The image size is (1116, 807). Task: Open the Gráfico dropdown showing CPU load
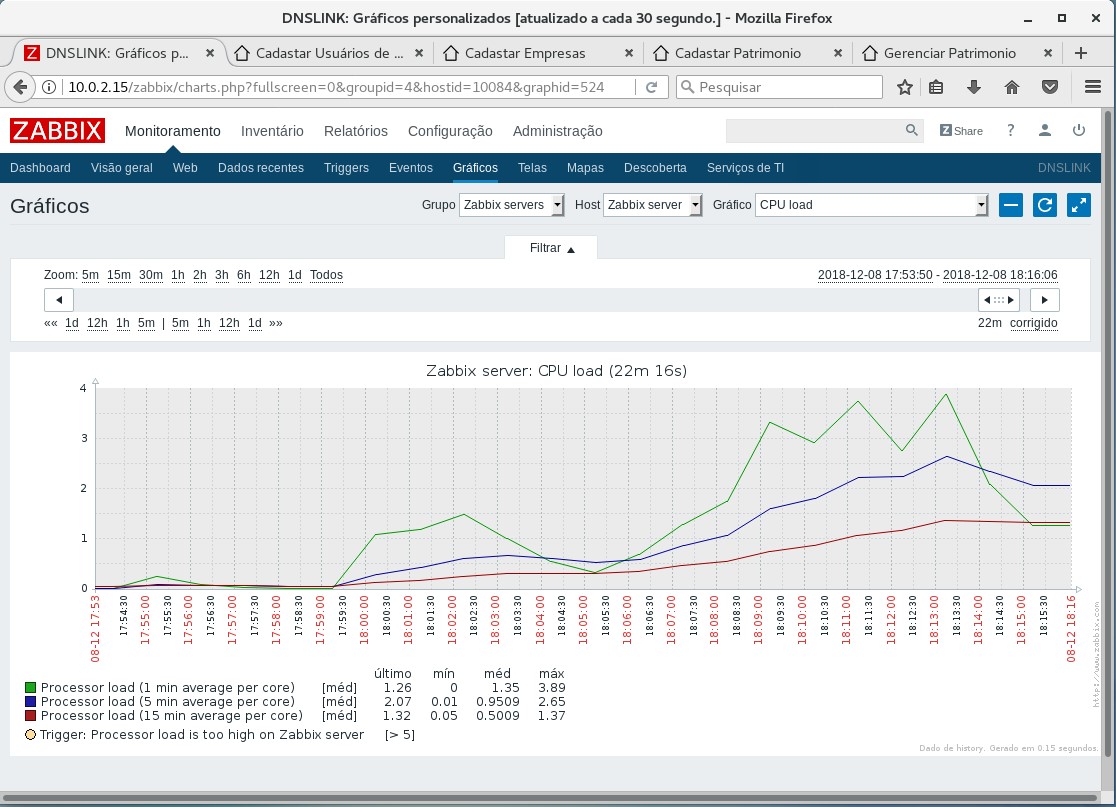point(872,205)
